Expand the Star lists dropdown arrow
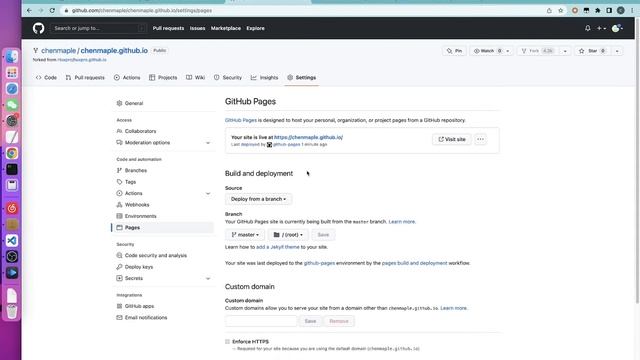This screenshot has width=640, height=360. [617, 51]
